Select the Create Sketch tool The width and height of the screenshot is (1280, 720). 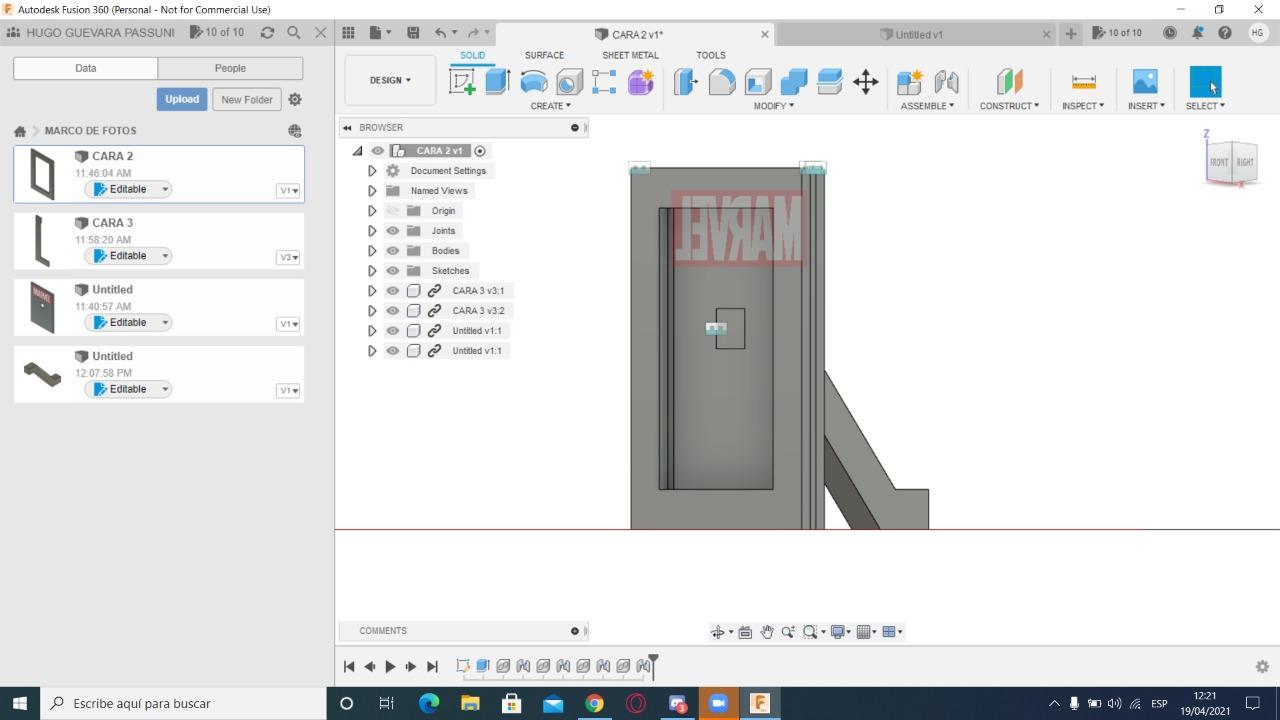pyautogui.click(x=462, y=82)
